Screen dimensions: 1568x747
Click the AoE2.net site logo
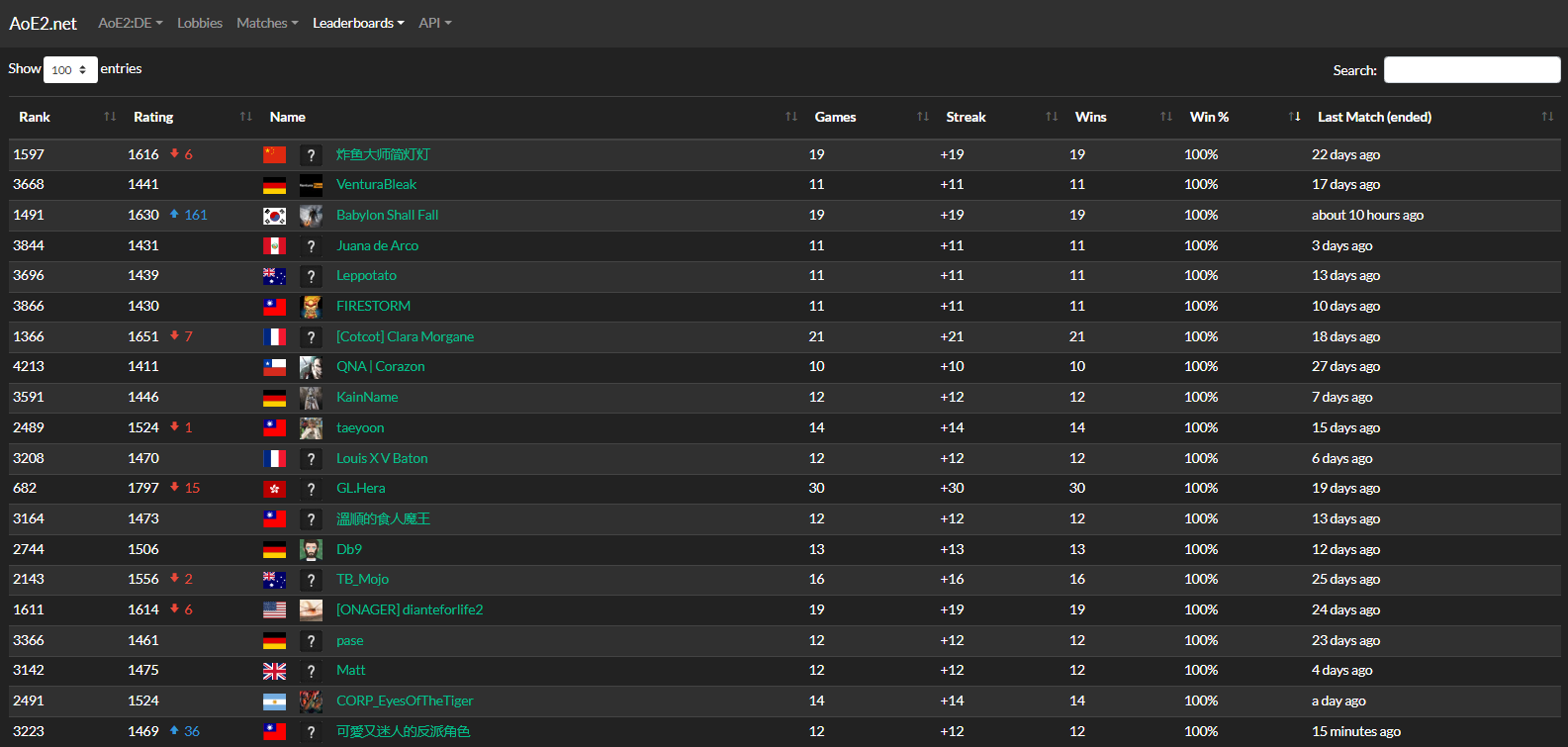[x=43, y=24]
